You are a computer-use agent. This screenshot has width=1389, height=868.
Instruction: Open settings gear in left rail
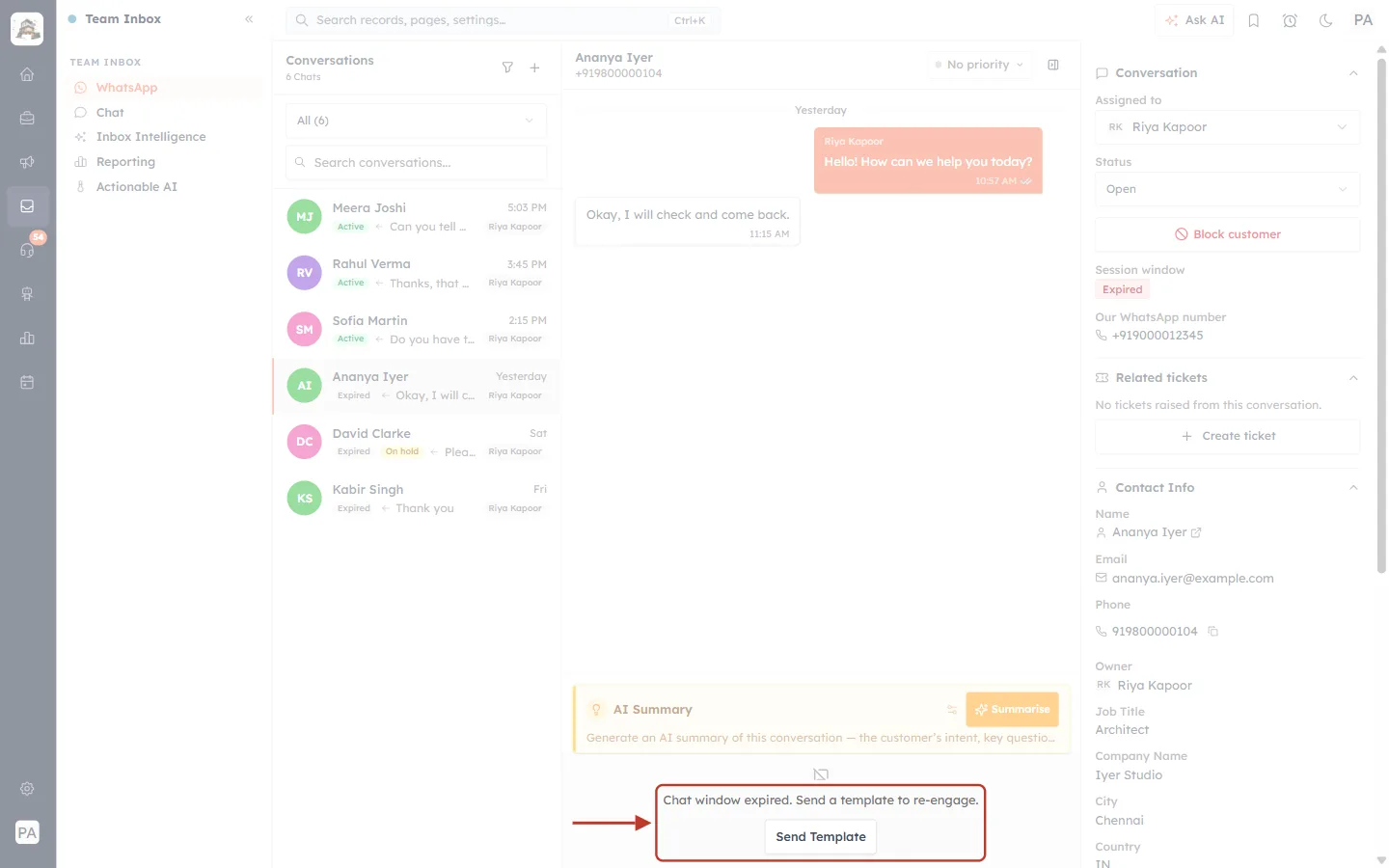pyautogui.click(x=27, y=789)
